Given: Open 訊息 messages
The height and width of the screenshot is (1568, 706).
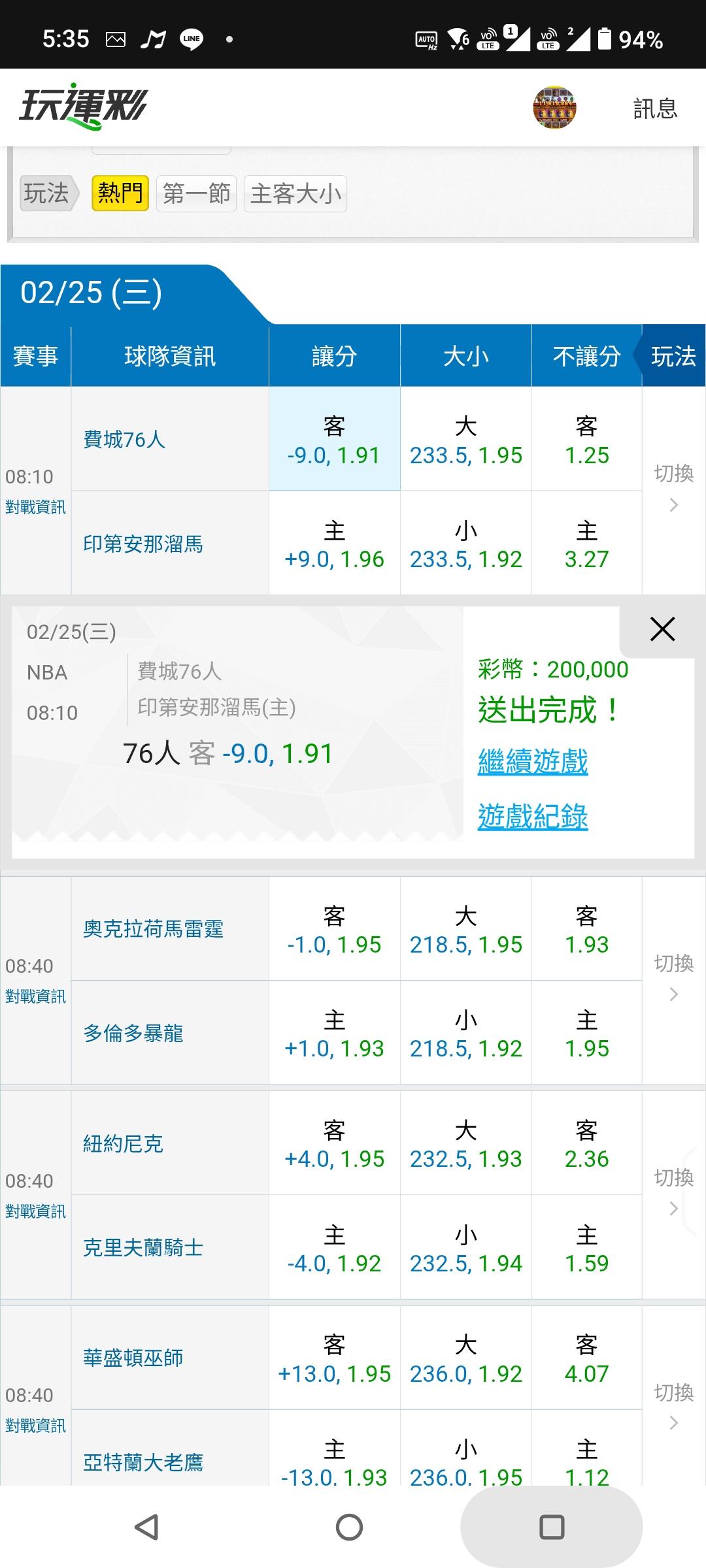Looking at the screenshot, I should (655, 108).
